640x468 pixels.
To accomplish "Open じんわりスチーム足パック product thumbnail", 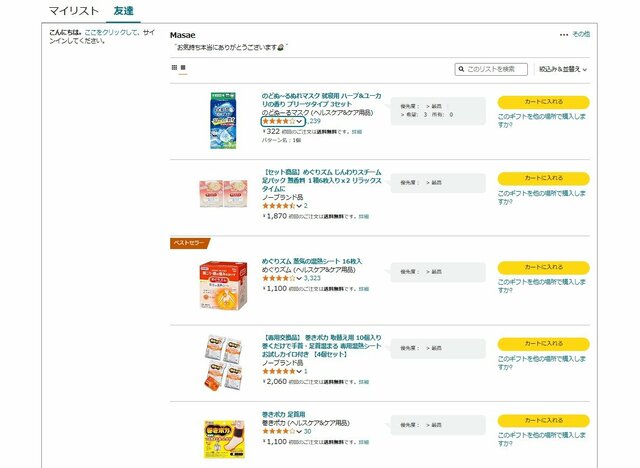I will 223,194.
